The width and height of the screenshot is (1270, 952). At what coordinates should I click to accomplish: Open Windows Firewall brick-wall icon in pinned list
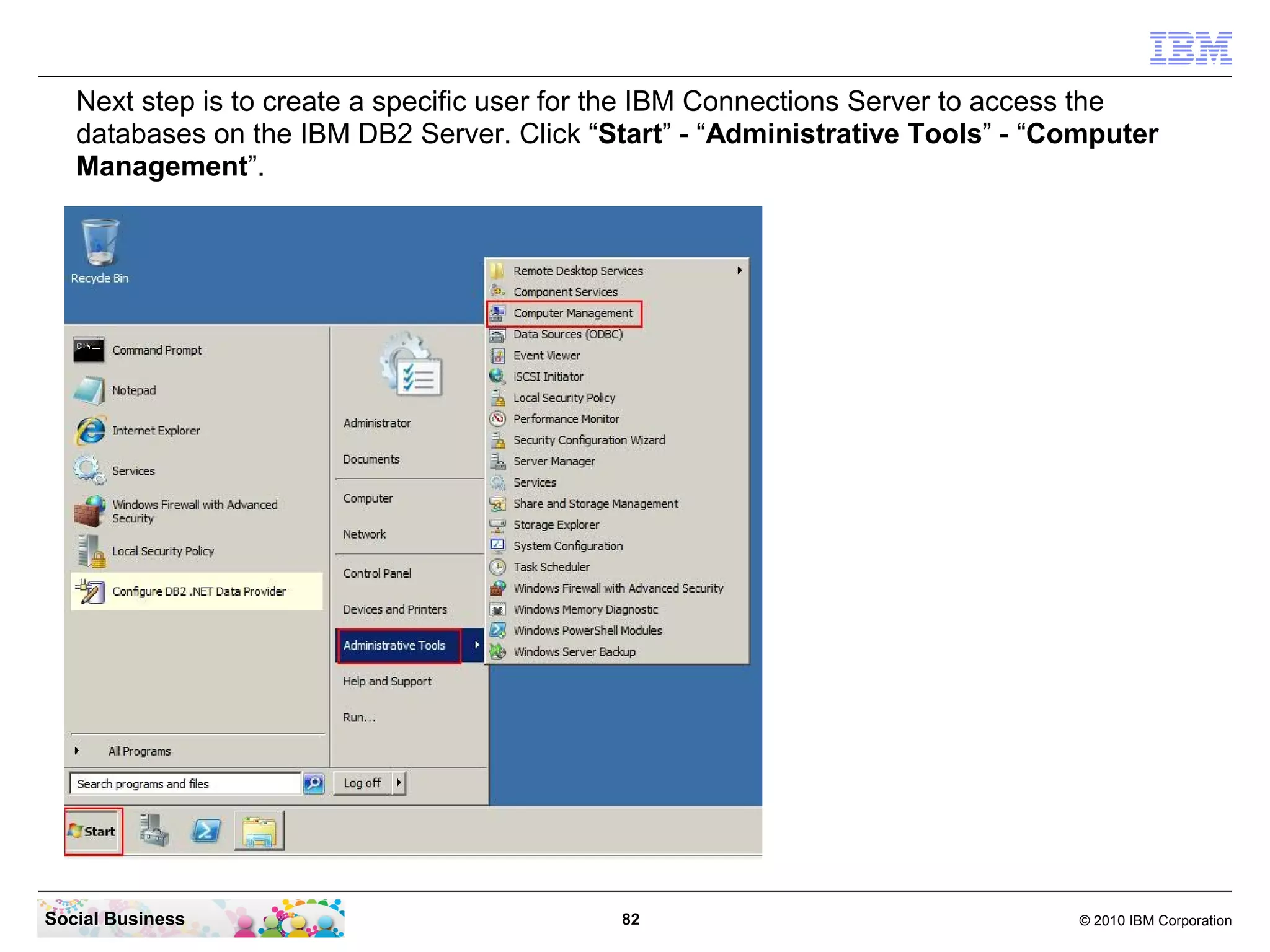[x=90, y=511]
